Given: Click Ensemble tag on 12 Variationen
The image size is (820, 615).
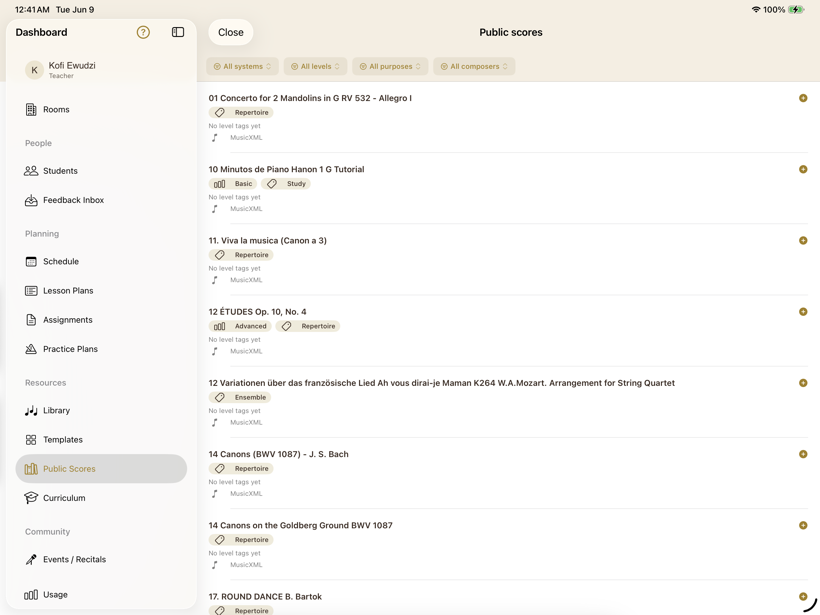Looking at the screenshot, I should tap(240, 397).
